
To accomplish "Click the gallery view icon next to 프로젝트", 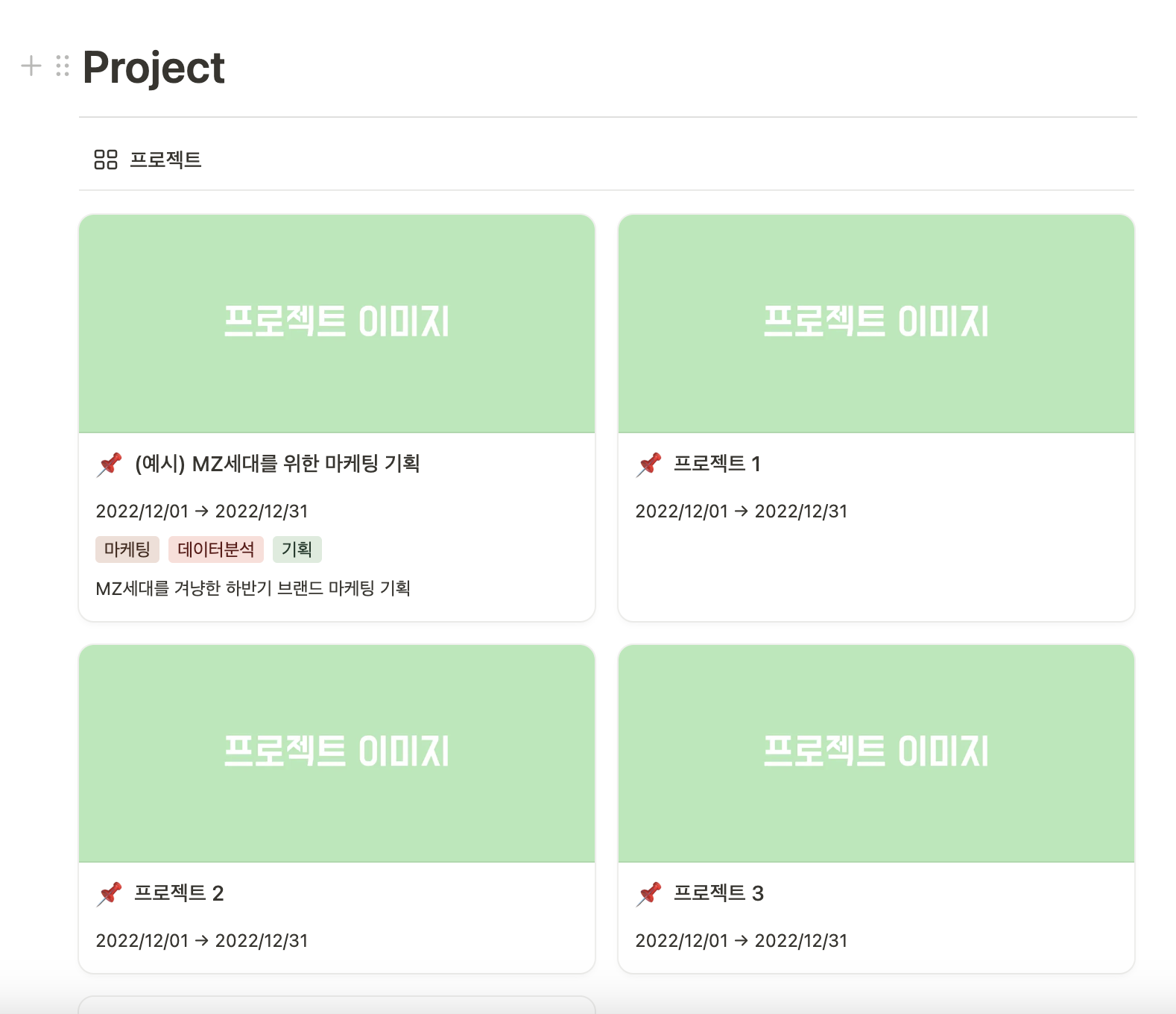I will (106, 160).
